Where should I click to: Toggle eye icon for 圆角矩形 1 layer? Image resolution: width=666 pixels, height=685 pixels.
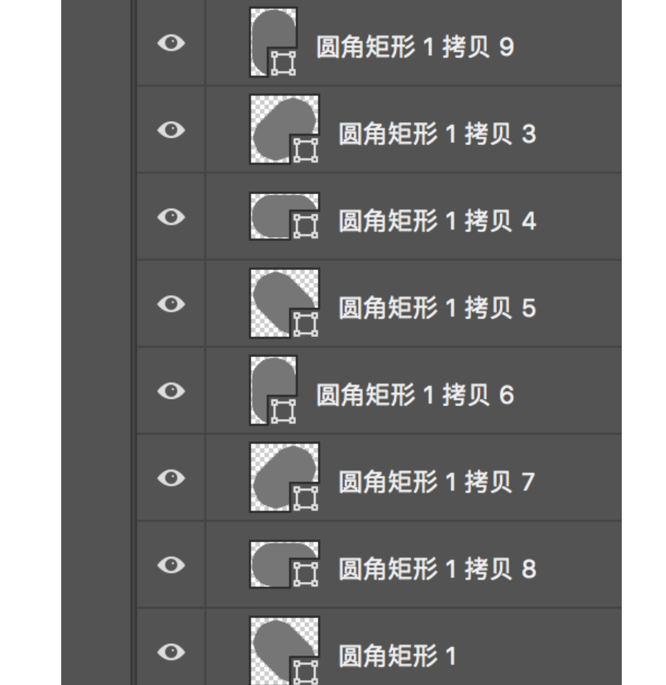[x=172, y=652]
